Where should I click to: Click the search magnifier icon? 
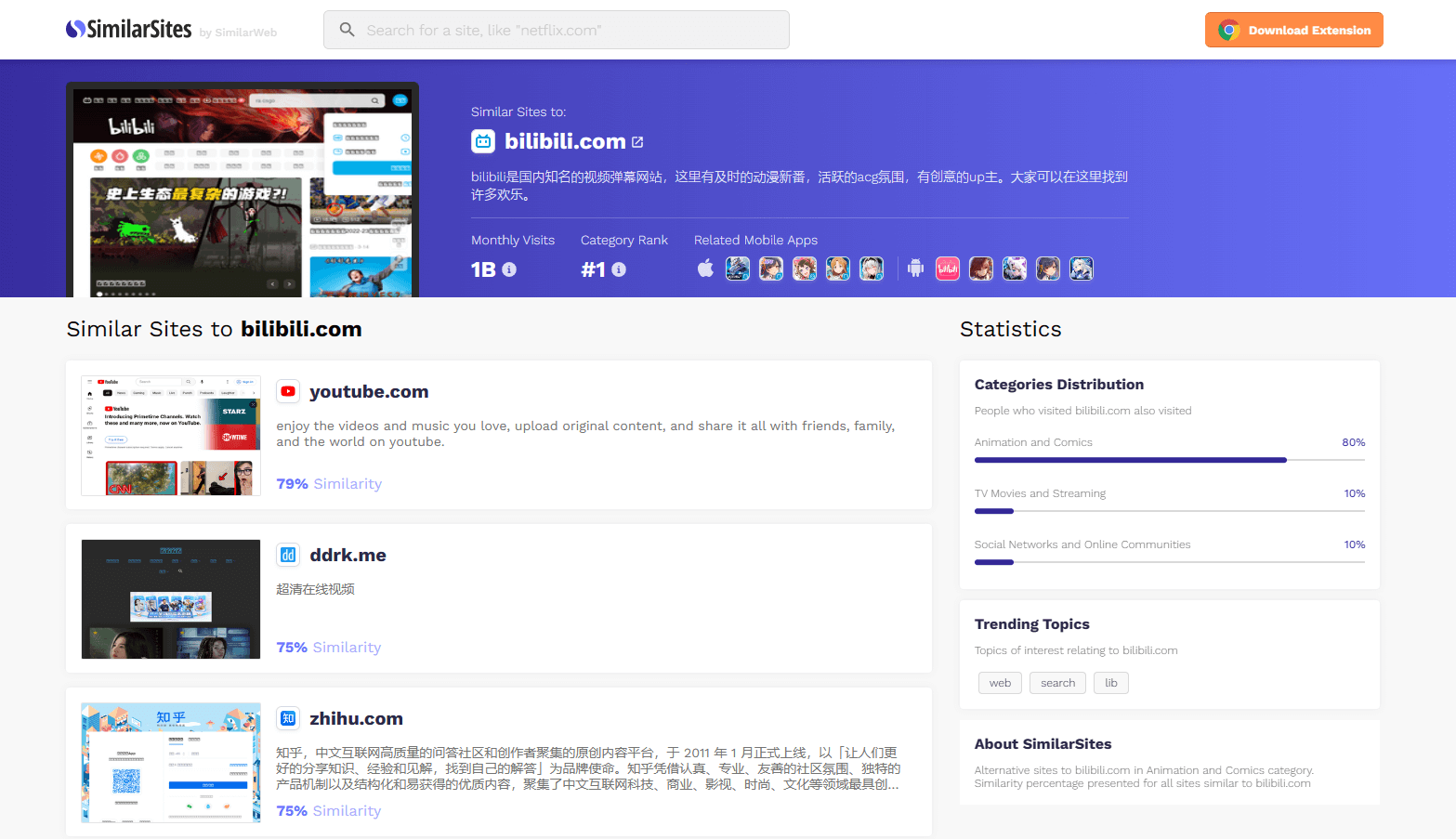click(x=347, y=30)
